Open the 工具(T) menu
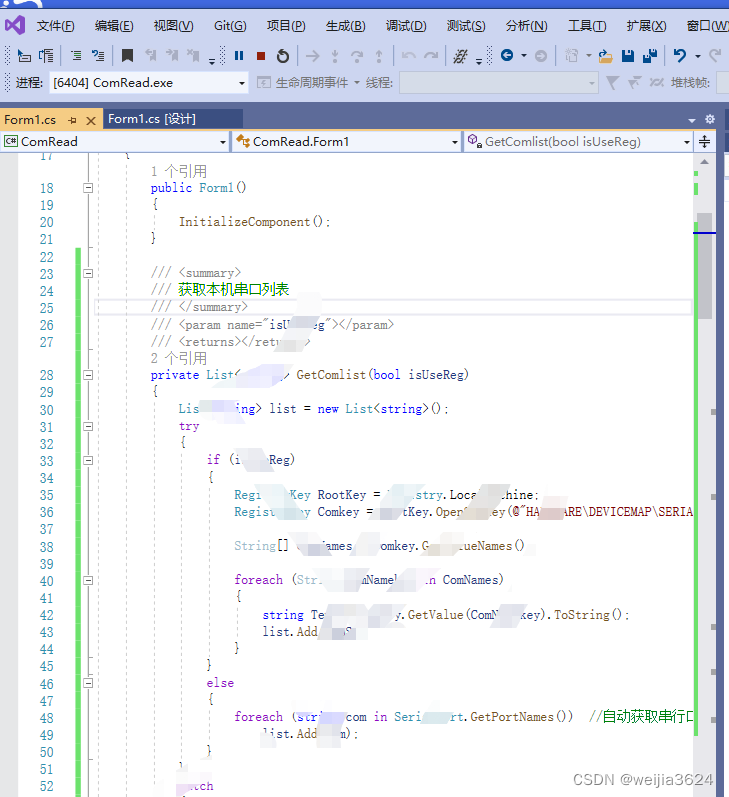Screen dimensions: 729x797 (x=587, y=25)
